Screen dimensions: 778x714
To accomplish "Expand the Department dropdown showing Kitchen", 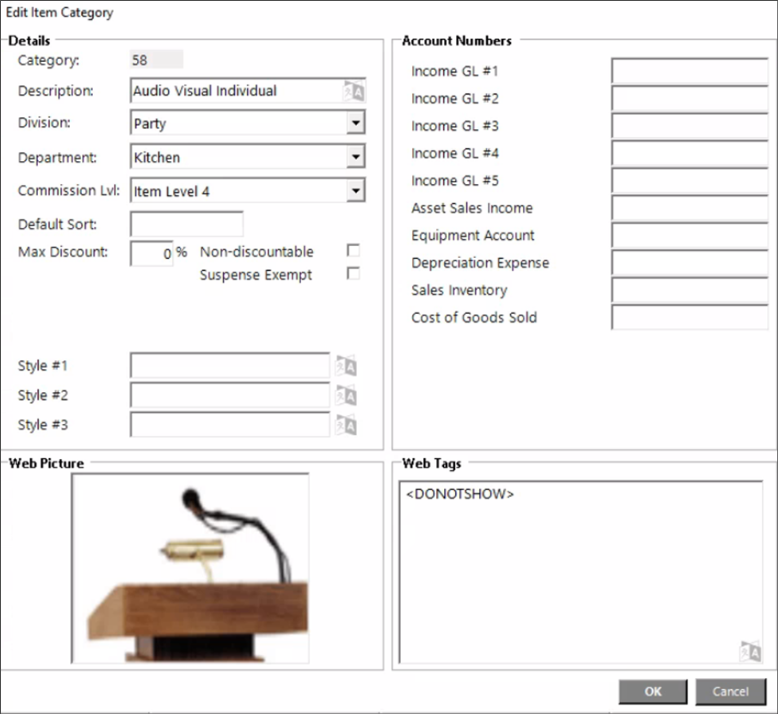I will pyautogui.click(x=355, y=157).
